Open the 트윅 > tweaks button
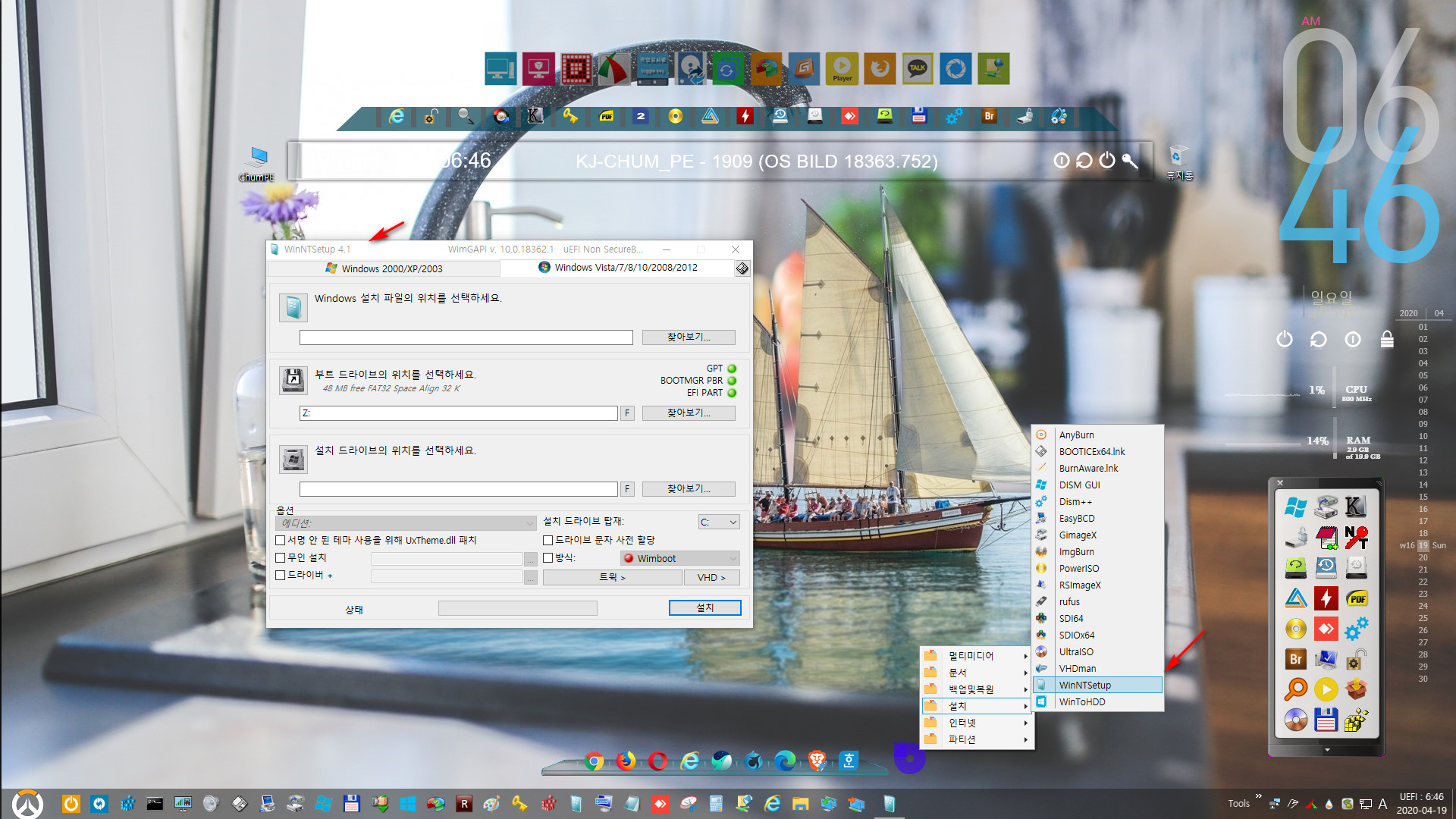The width and height of the screenshot is (1456, 819). point(612,578)
